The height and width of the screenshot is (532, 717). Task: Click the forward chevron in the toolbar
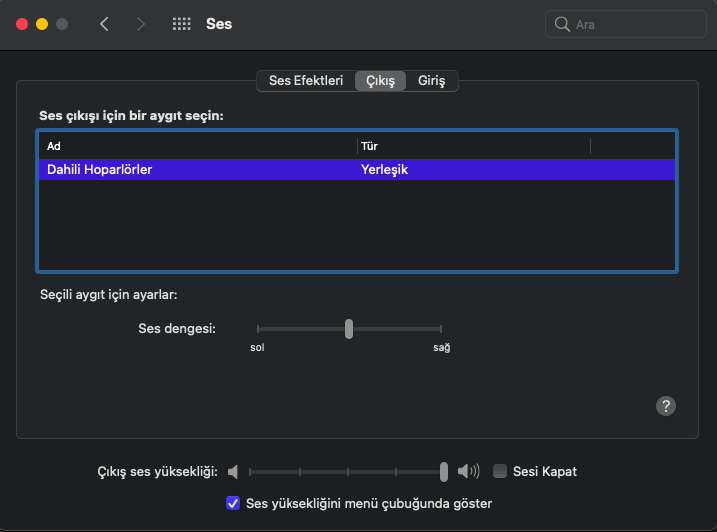click(140, 24)
